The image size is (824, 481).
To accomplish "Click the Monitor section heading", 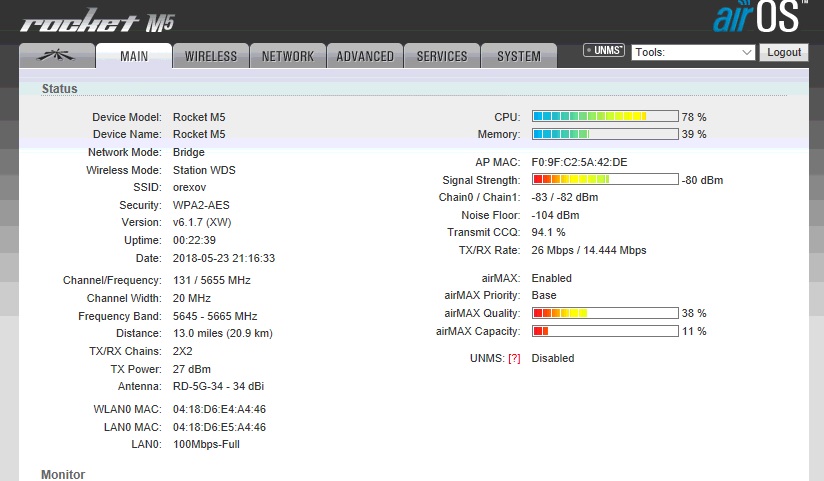I will 63,474.
